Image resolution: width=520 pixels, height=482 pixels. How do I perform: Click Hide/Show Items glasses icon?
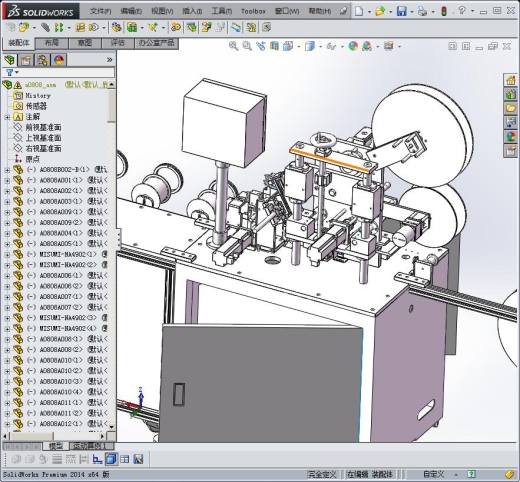(x=331, y=46)
